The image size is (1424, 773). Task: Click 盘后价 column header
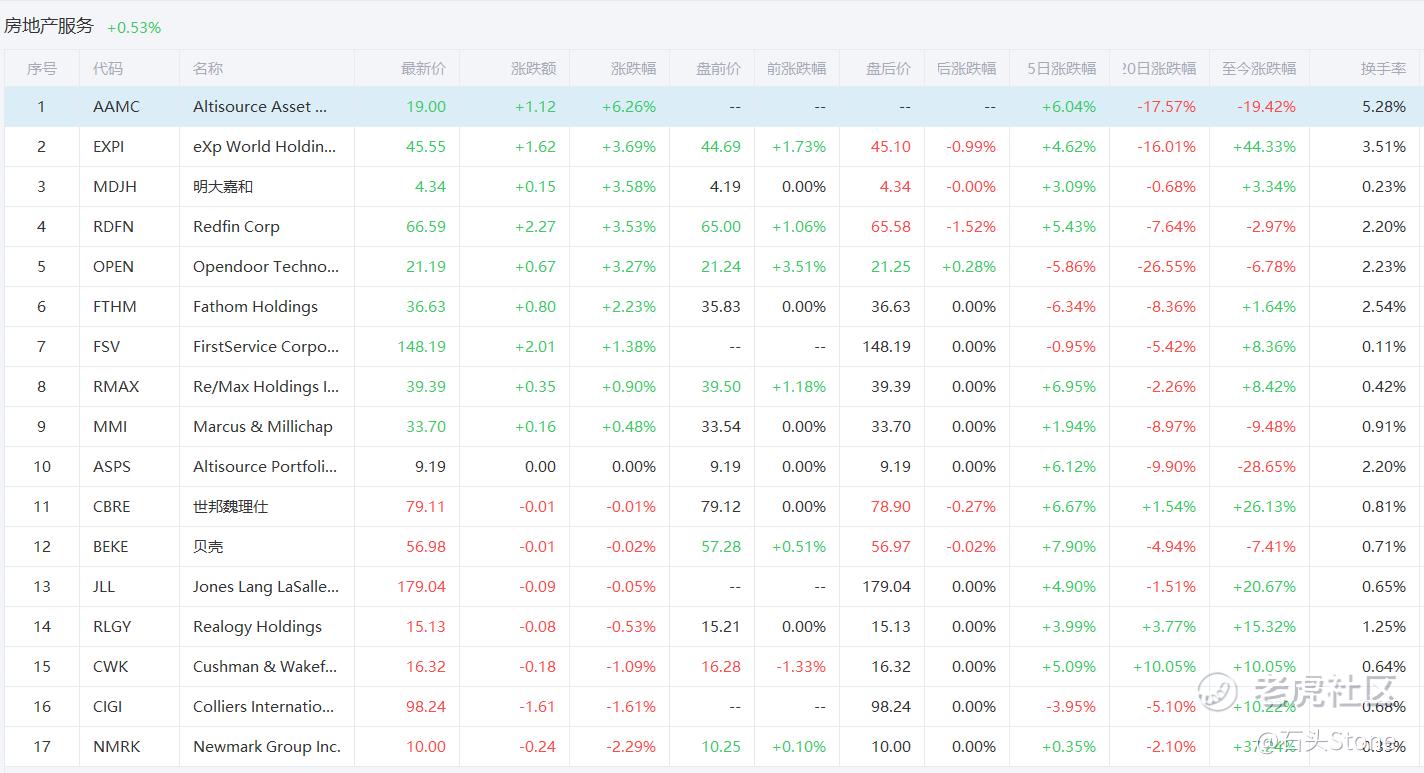(888, 69)
